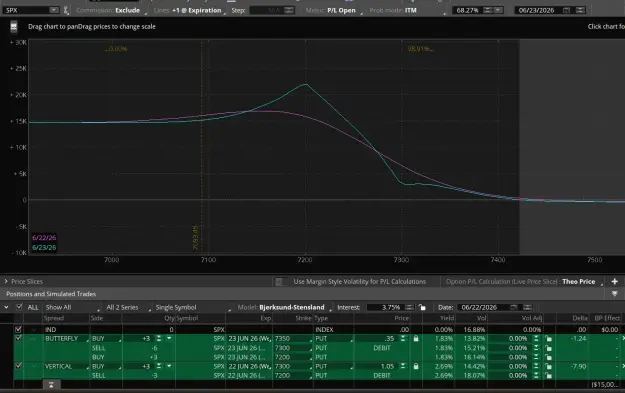Image resolution: width=625 pixels, height=393 pixels.
Task: Open the calendar icon for the 06/22/2026 date
Action: tap(514, 307)
